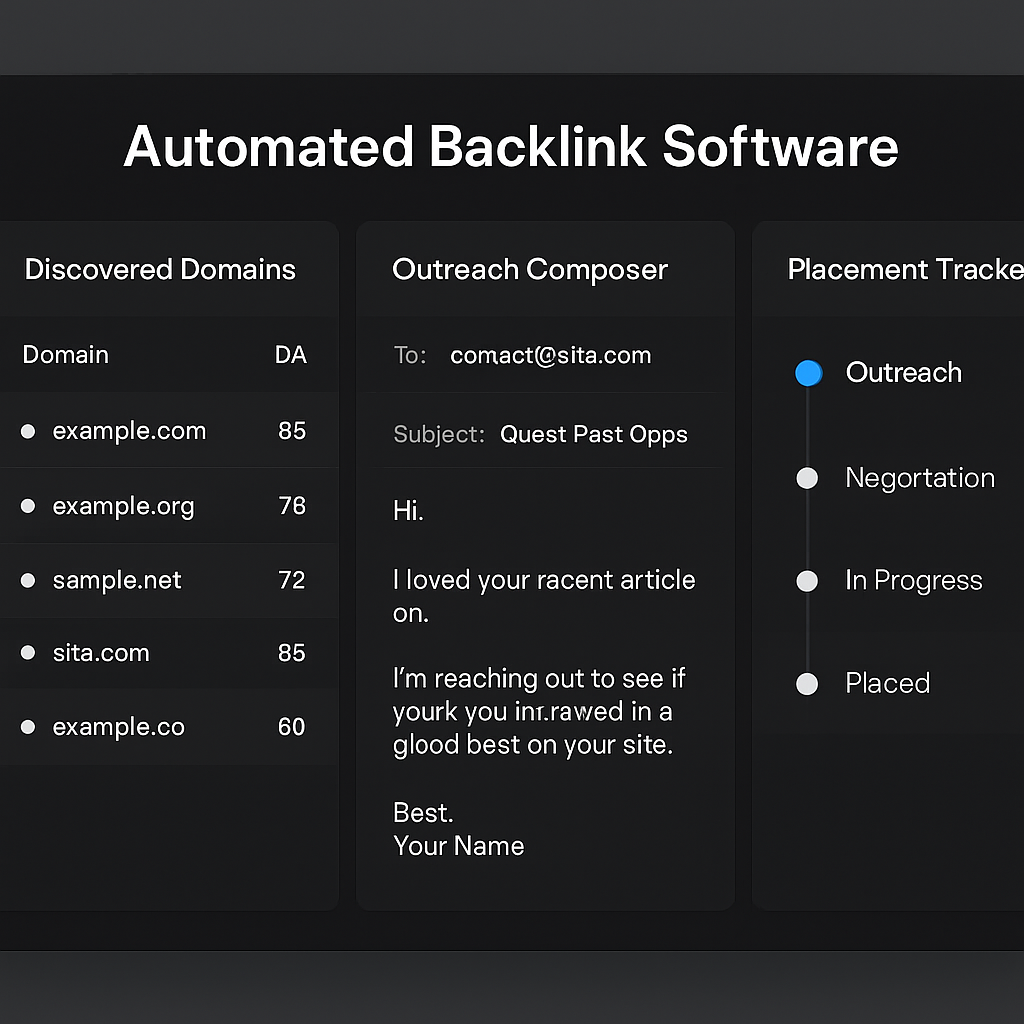The width and height of the screenshot is (1024, 1024).
Task: Click the dot icon next to sita.com
Action: tap(28, 653)
